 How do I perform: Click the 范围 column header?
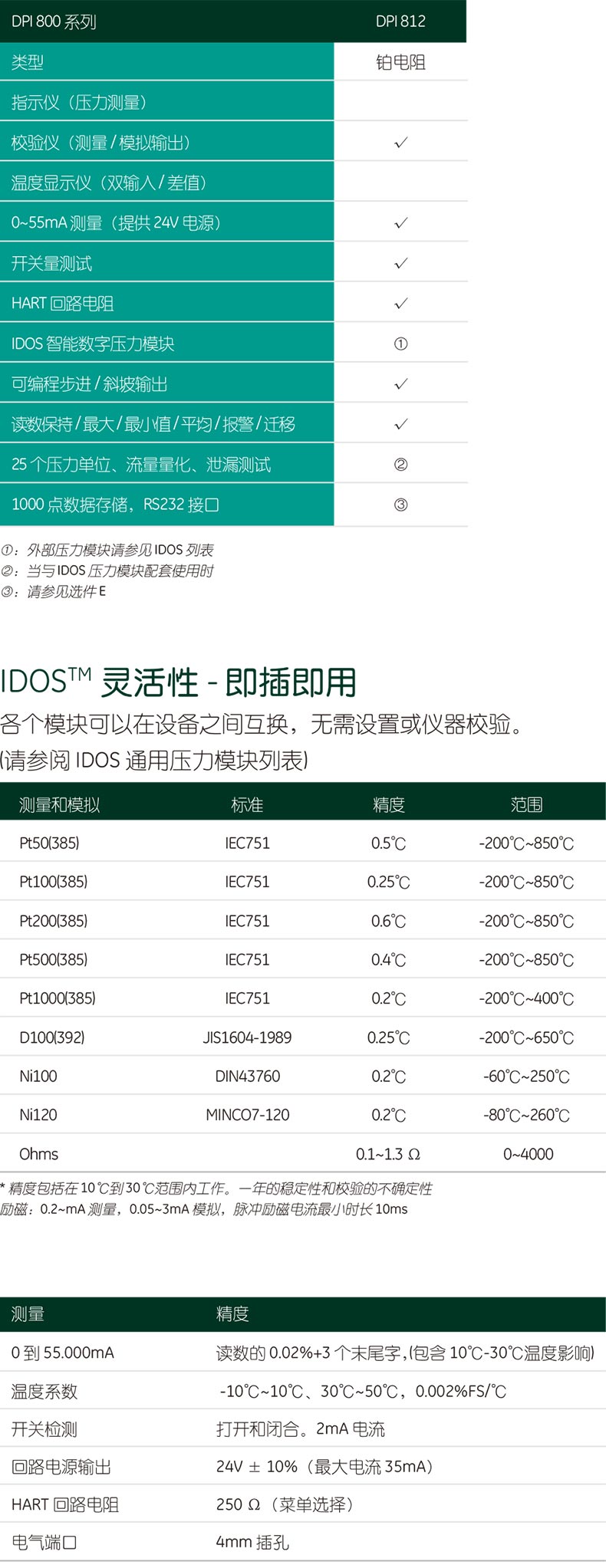click(526, 804)
